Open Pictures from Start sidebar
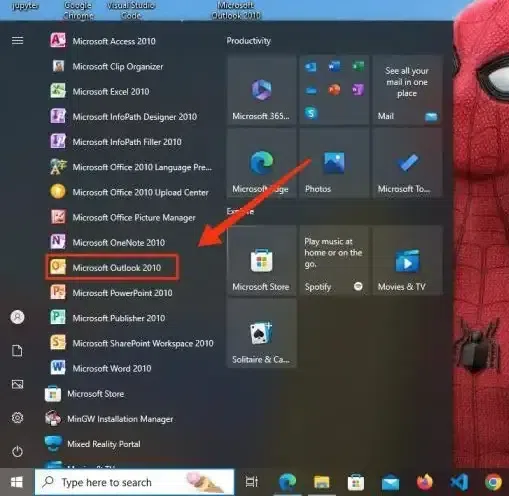 click(x=17, y=384)
